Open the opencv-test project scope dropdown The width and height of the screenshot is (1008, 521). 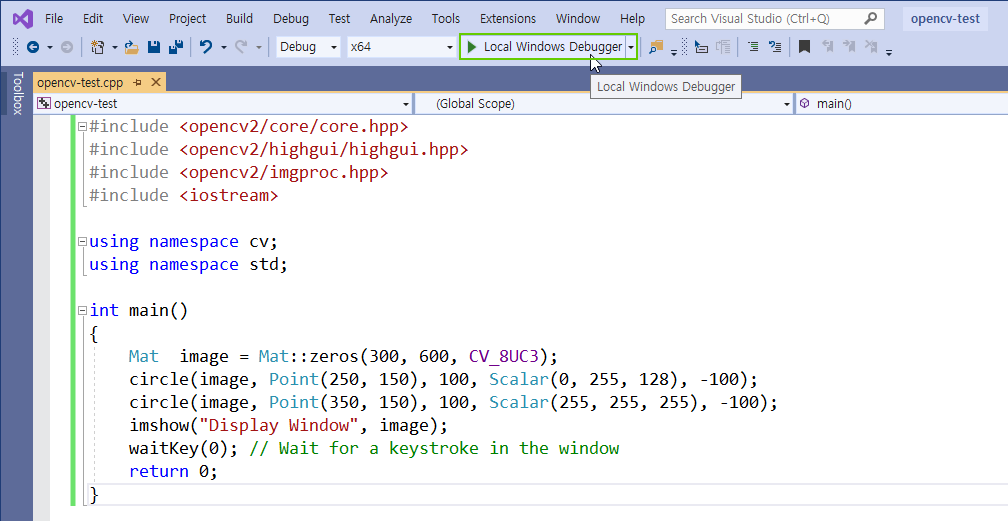[223, 104]
